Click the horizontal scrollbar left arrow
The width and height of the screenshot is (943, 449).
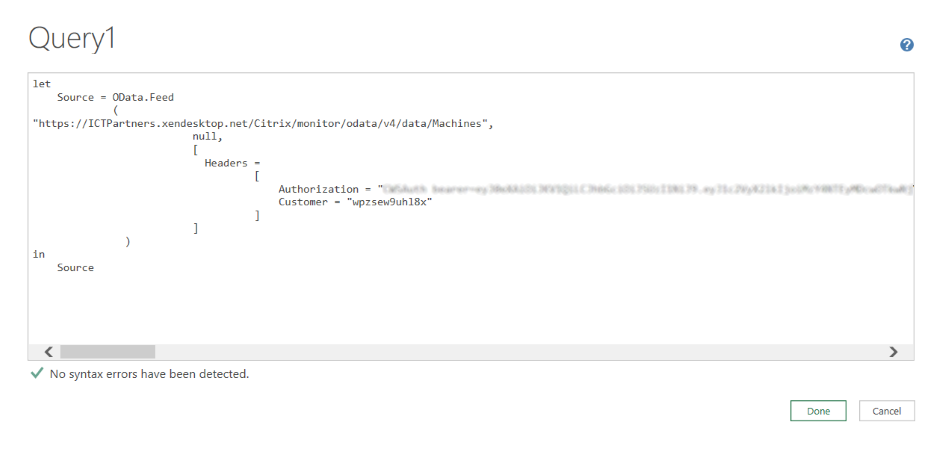[49, 352]
